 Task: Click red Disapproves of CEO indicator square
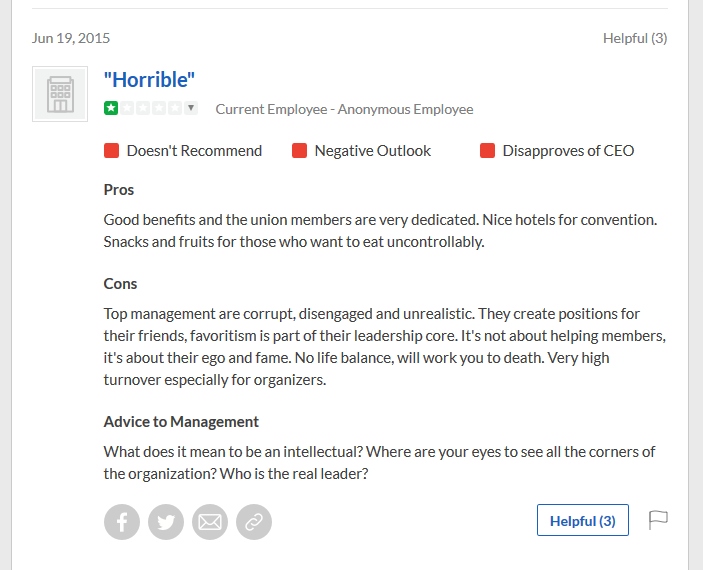pos(487,151)
